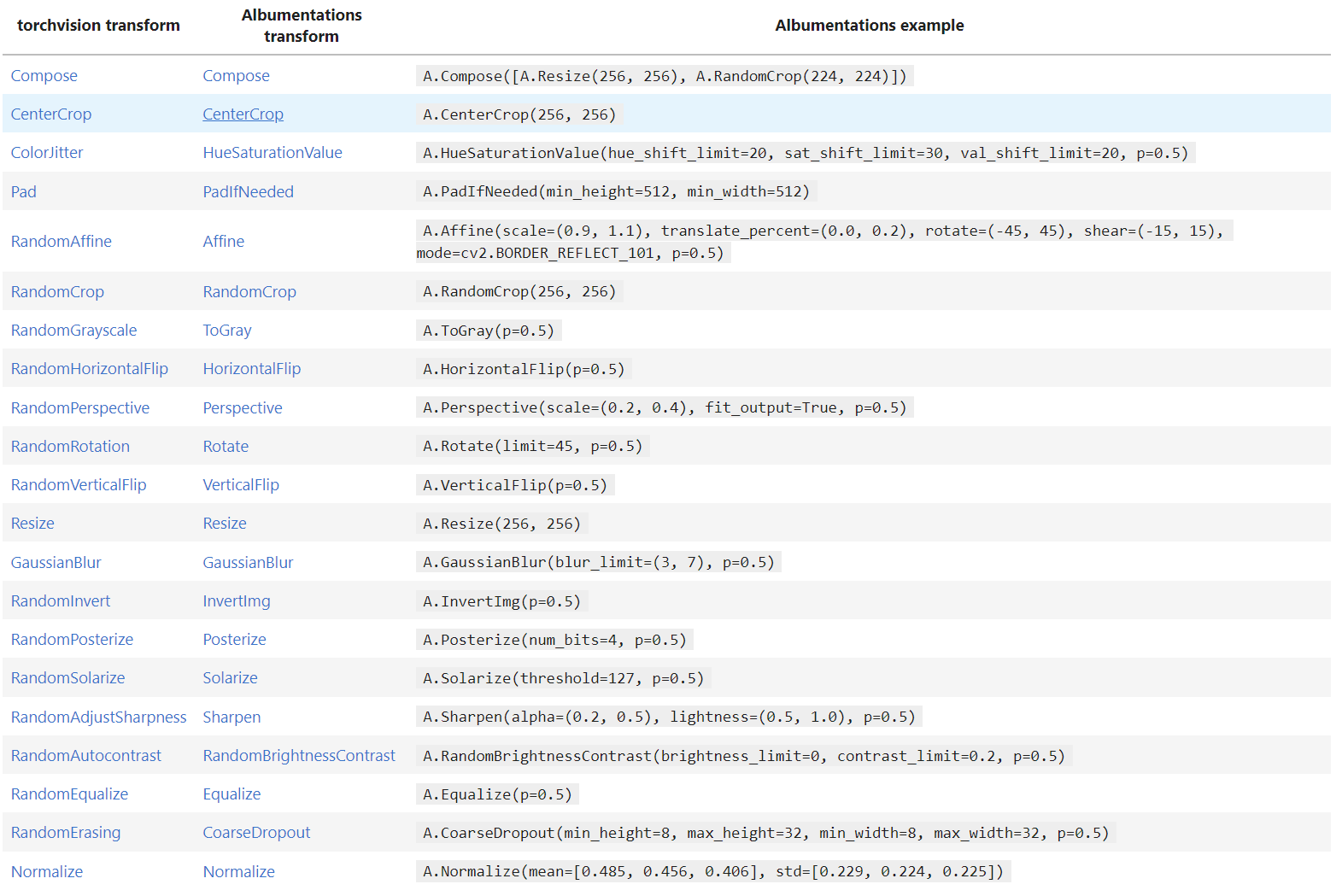Viewport: 1342px width, 896px height.
Task: Open the RandomSolarize link
Action: coord(67,678)
